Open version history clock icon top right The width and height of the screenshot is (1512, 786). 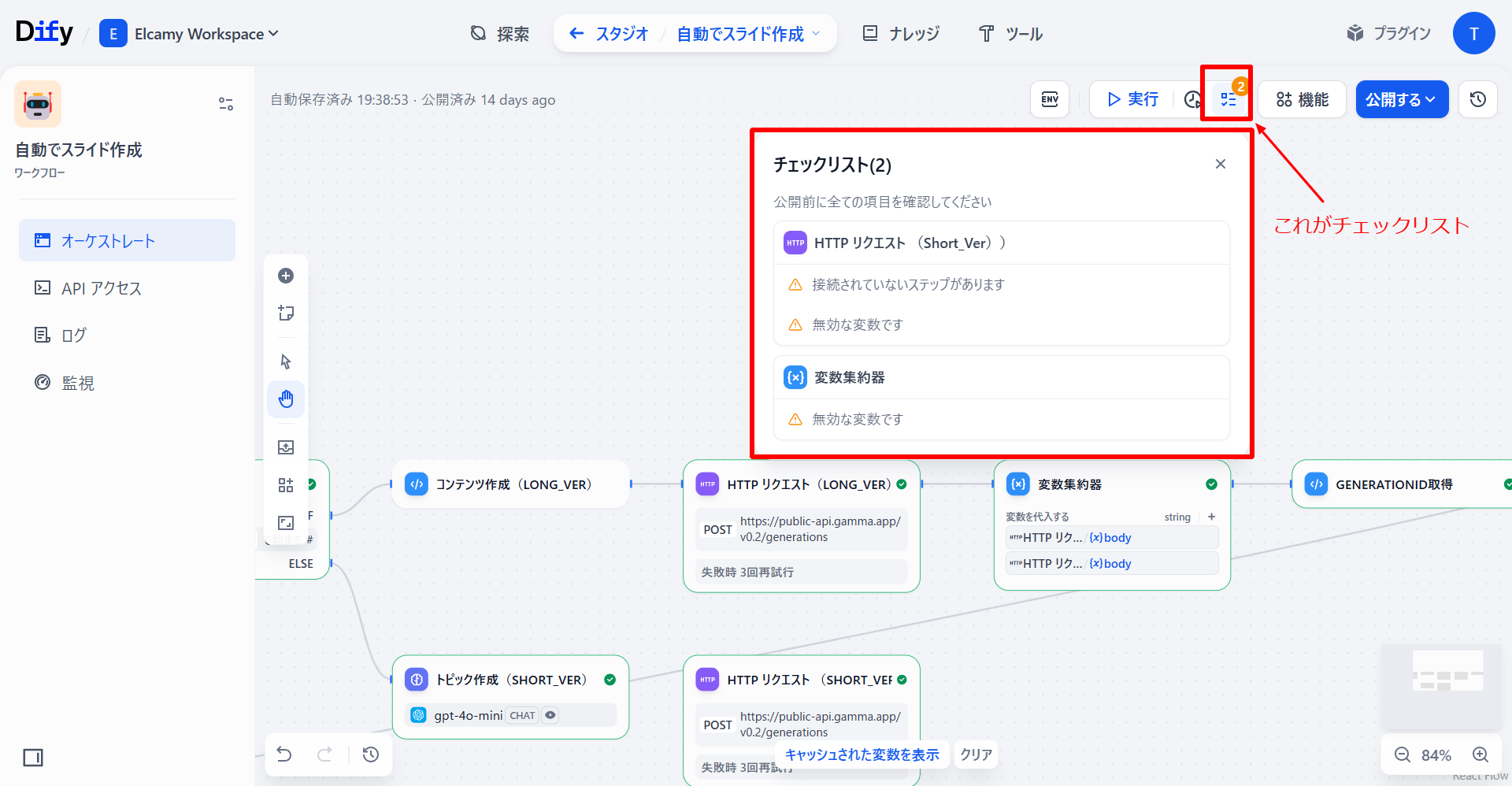tap(1477, 99)
